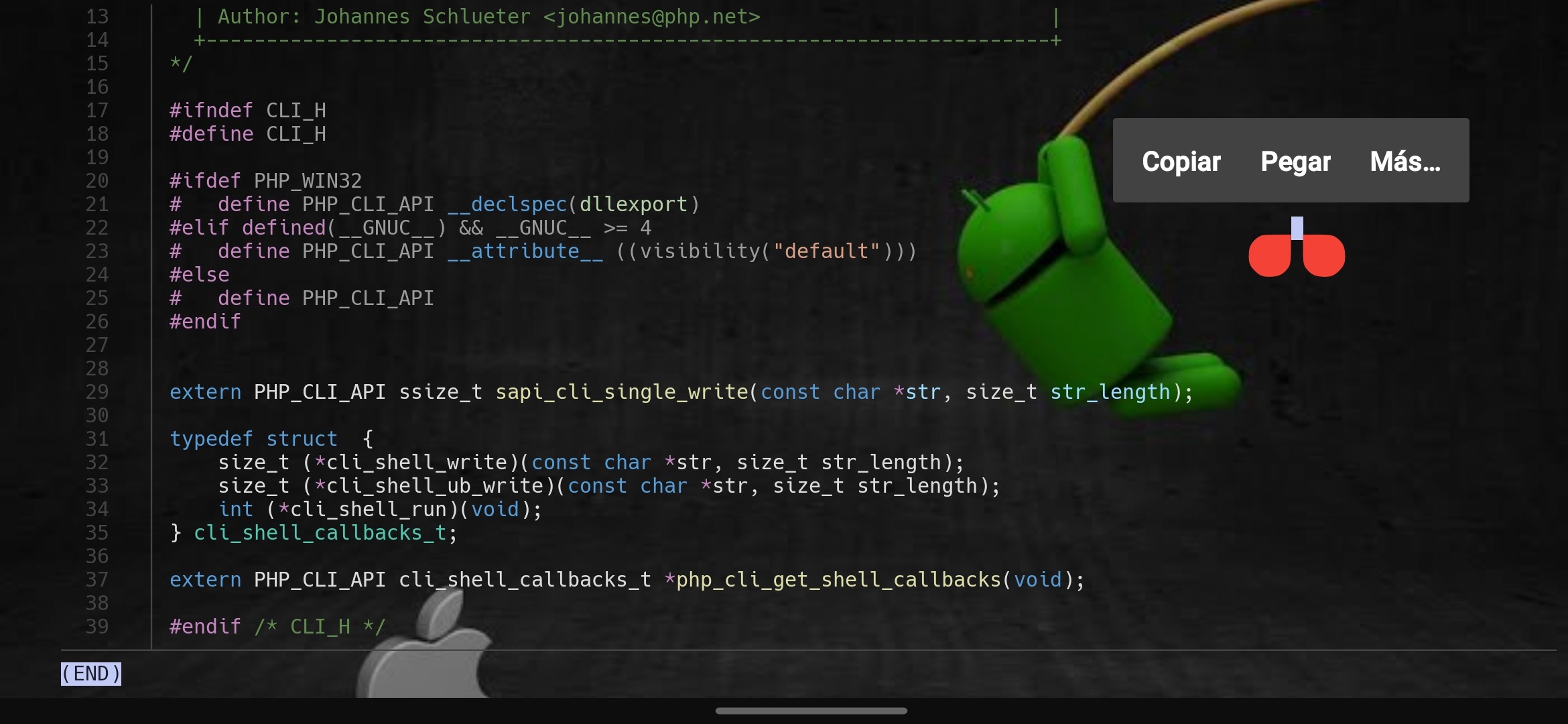Image resolution: width=1568 pixels, height=724 pixels.
Task: Tap Copiar in the selection popup
Action: 1181,162
